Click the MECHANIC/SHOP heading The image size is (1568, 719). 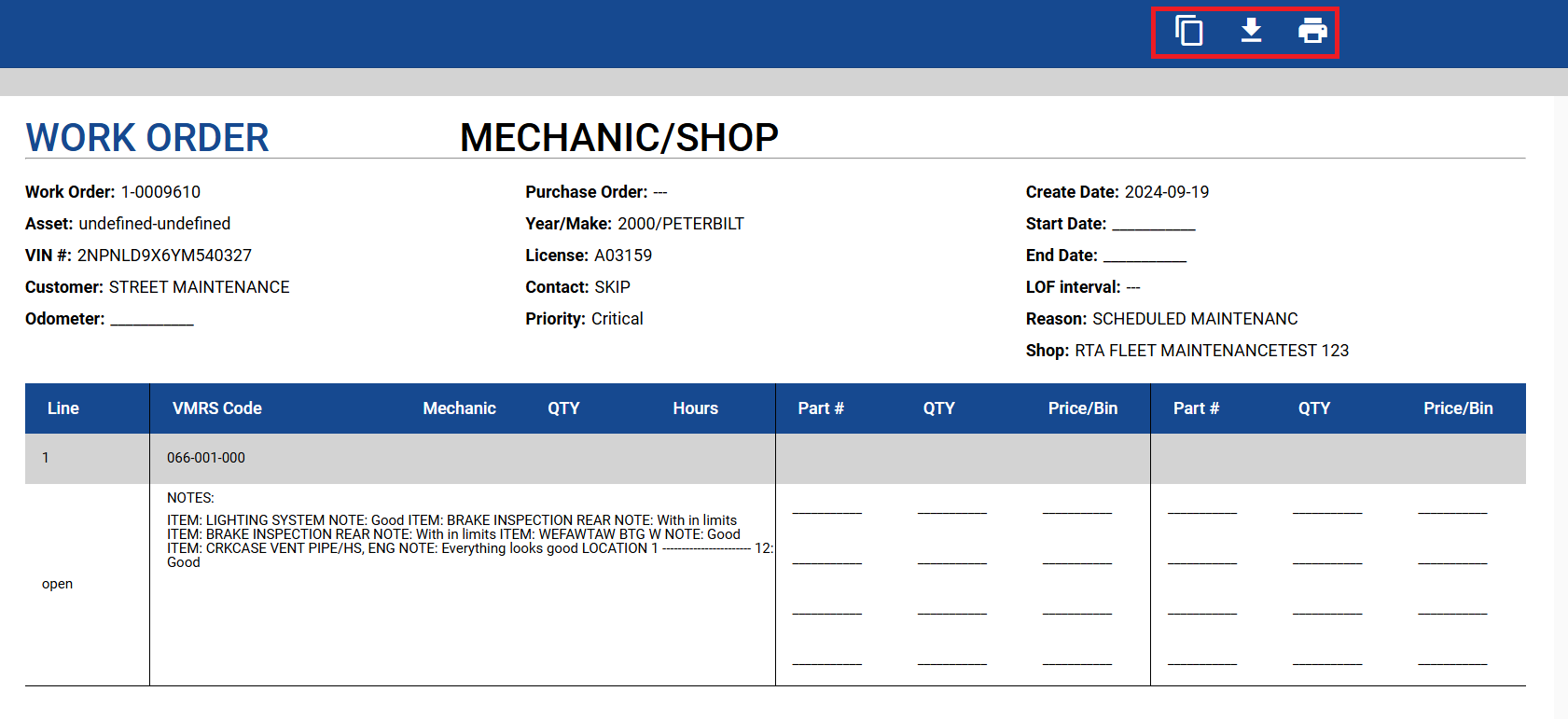pos(618,137)
